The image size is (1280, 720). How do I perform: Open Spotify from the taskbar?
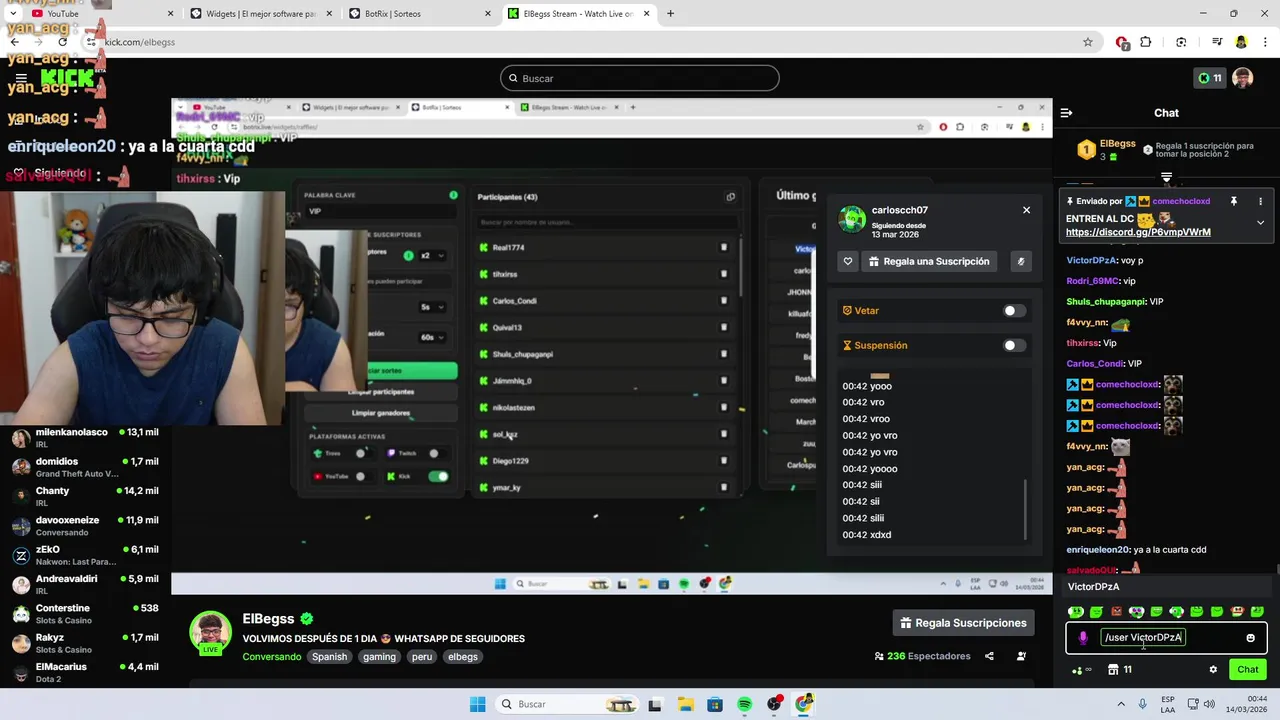coord(745,704)
